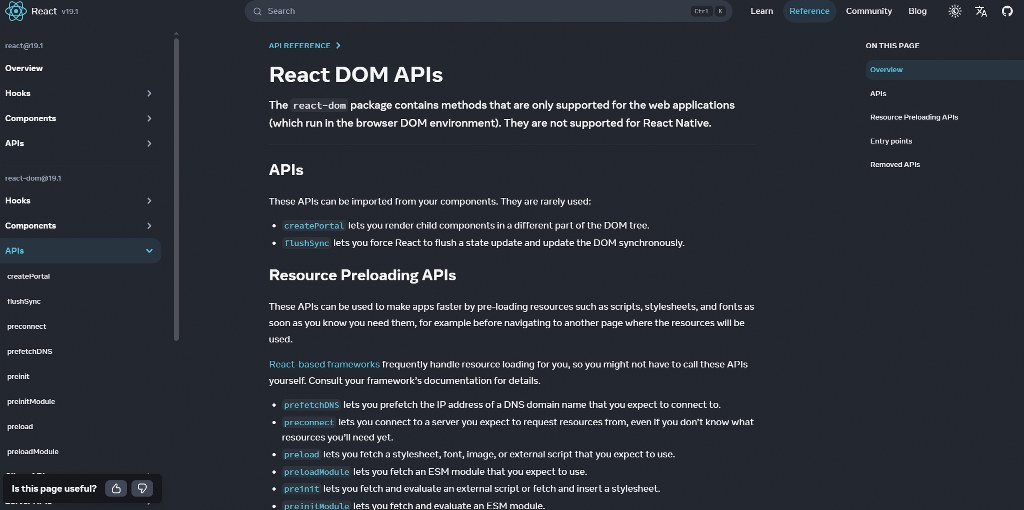Expand the react Hooks section chevron

pyautogui.click(x=149, y=93)
